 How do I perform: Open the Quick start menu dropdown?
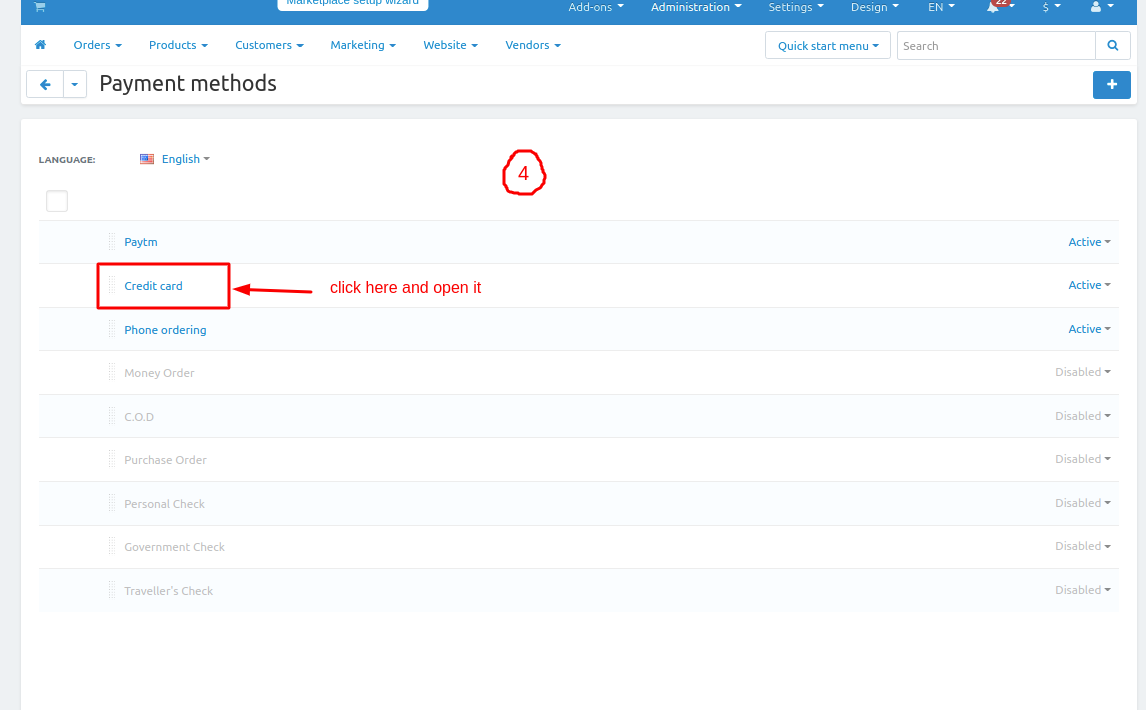827,45
